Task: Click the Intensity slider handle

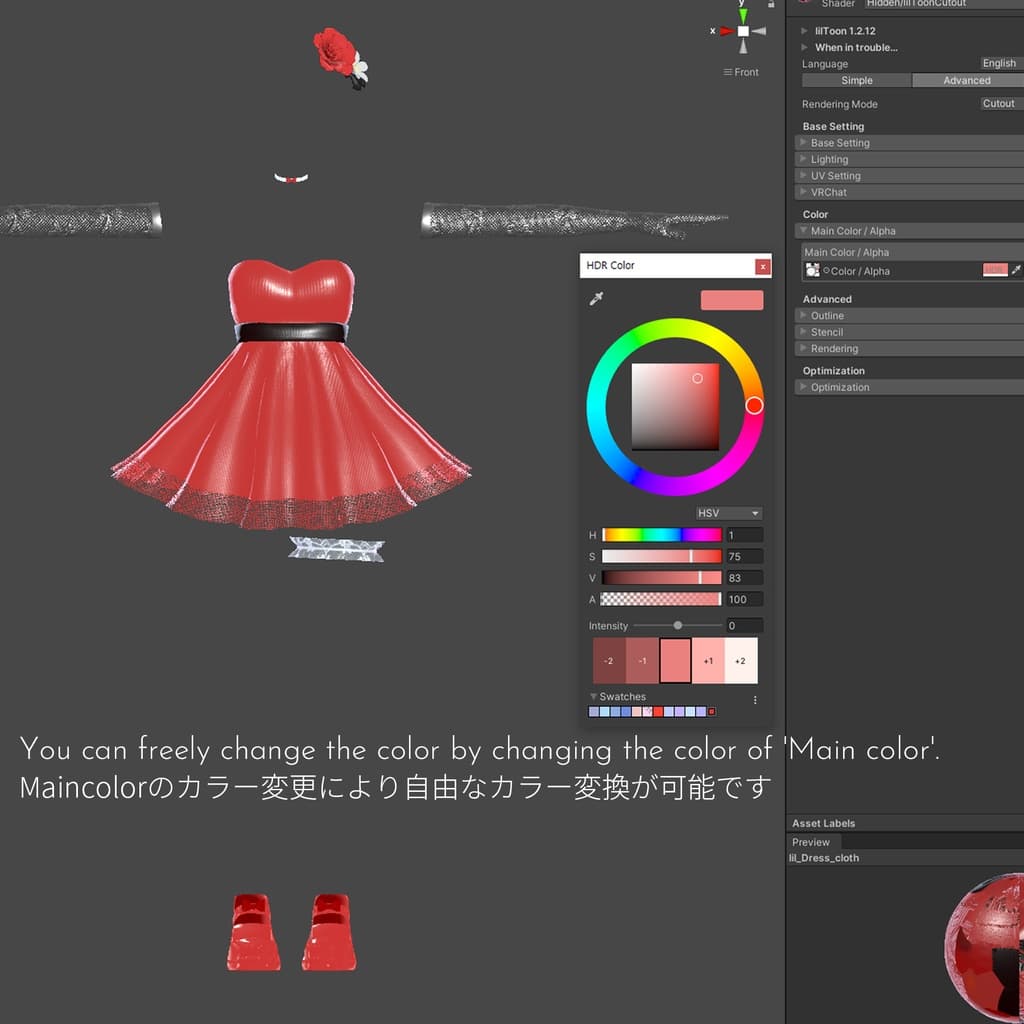Action: pos(678,625)
